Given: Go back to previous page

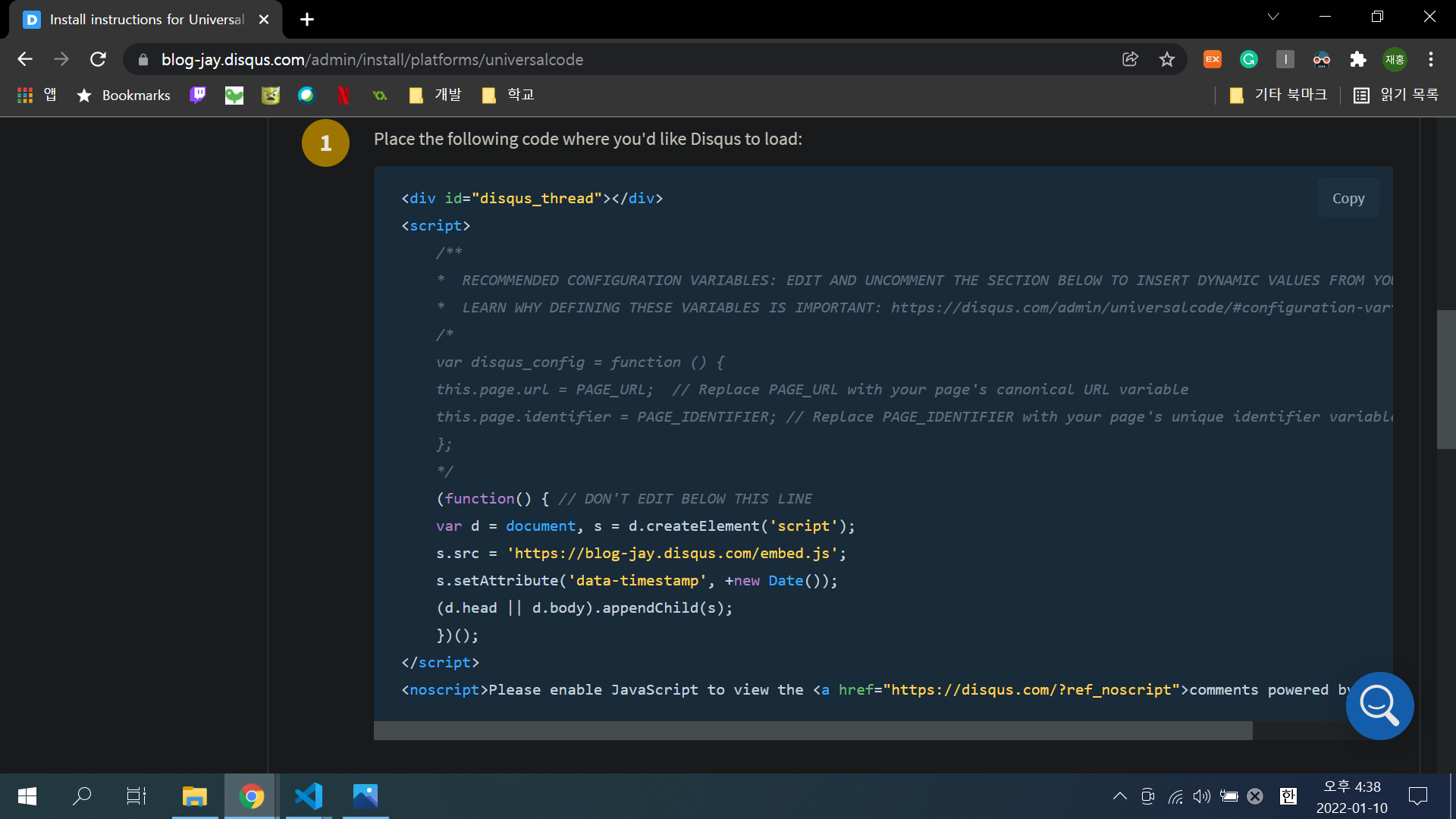Looking at the screenshot, I should click(25, 59).
